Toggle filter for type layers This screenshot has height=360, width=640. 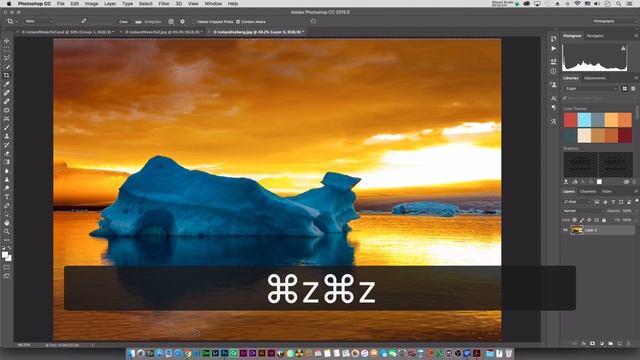613,202
